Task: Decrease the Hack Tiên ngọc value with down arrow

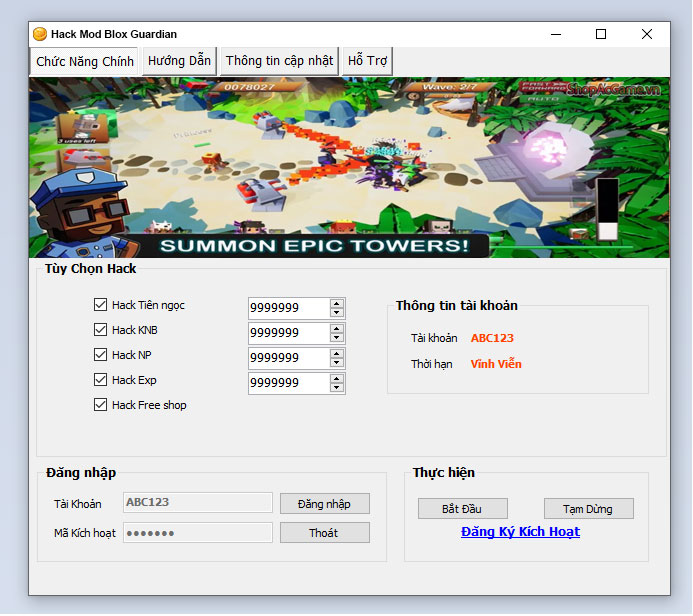Action: click(x=337, y=312)
